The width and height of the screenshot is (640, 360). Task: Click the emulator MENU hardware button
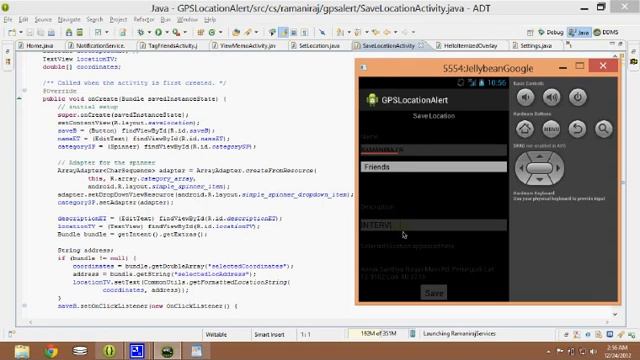click(x=551, y=129)
